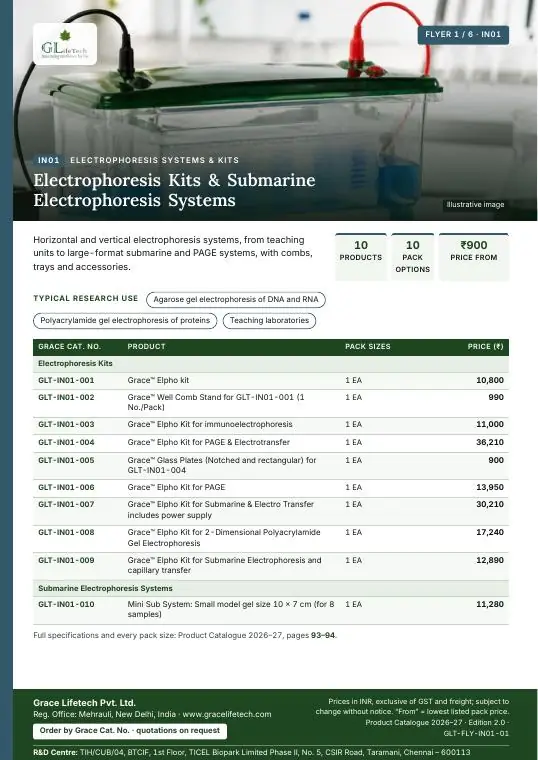Click 'Grace™ Glass Plates' product name

pyautogui.click(x=222, y=465)
